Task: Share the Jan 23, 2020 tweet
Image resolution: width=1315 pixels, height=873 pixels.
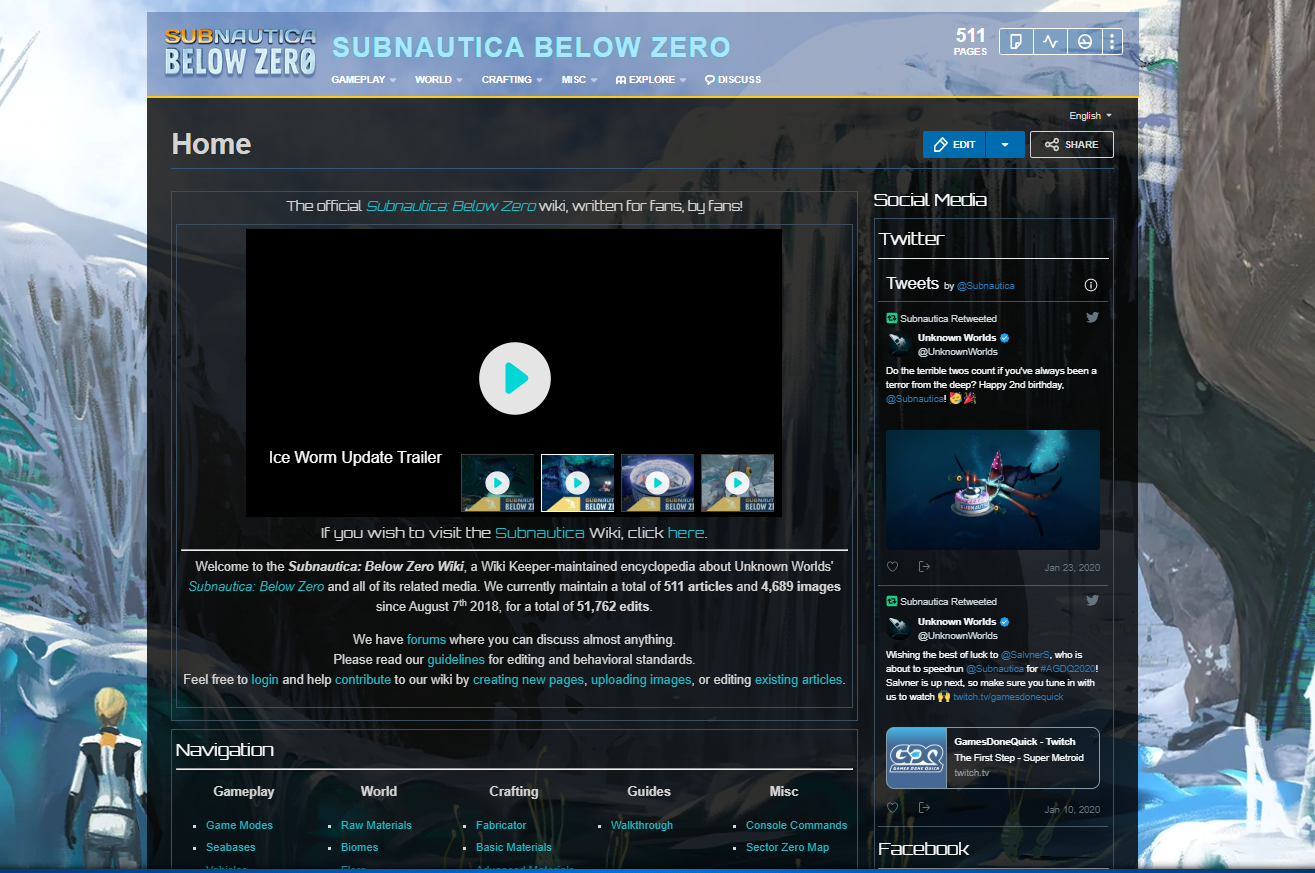Action: point(924,567)
